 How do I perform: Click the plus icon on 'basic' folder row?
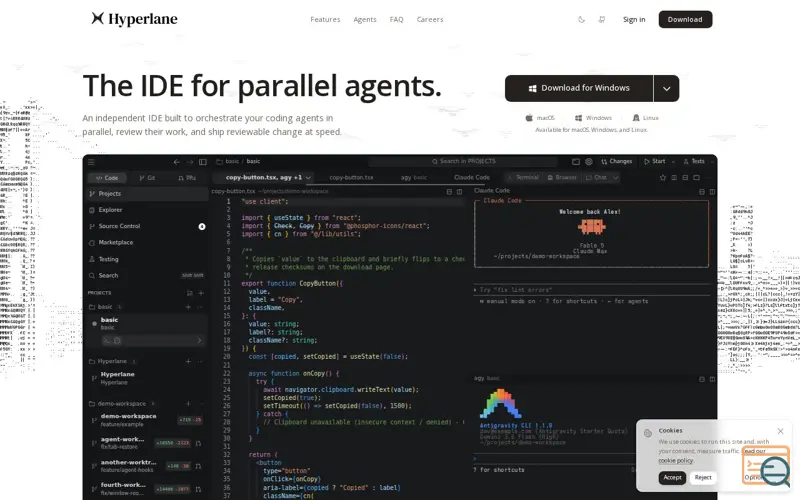188,307
